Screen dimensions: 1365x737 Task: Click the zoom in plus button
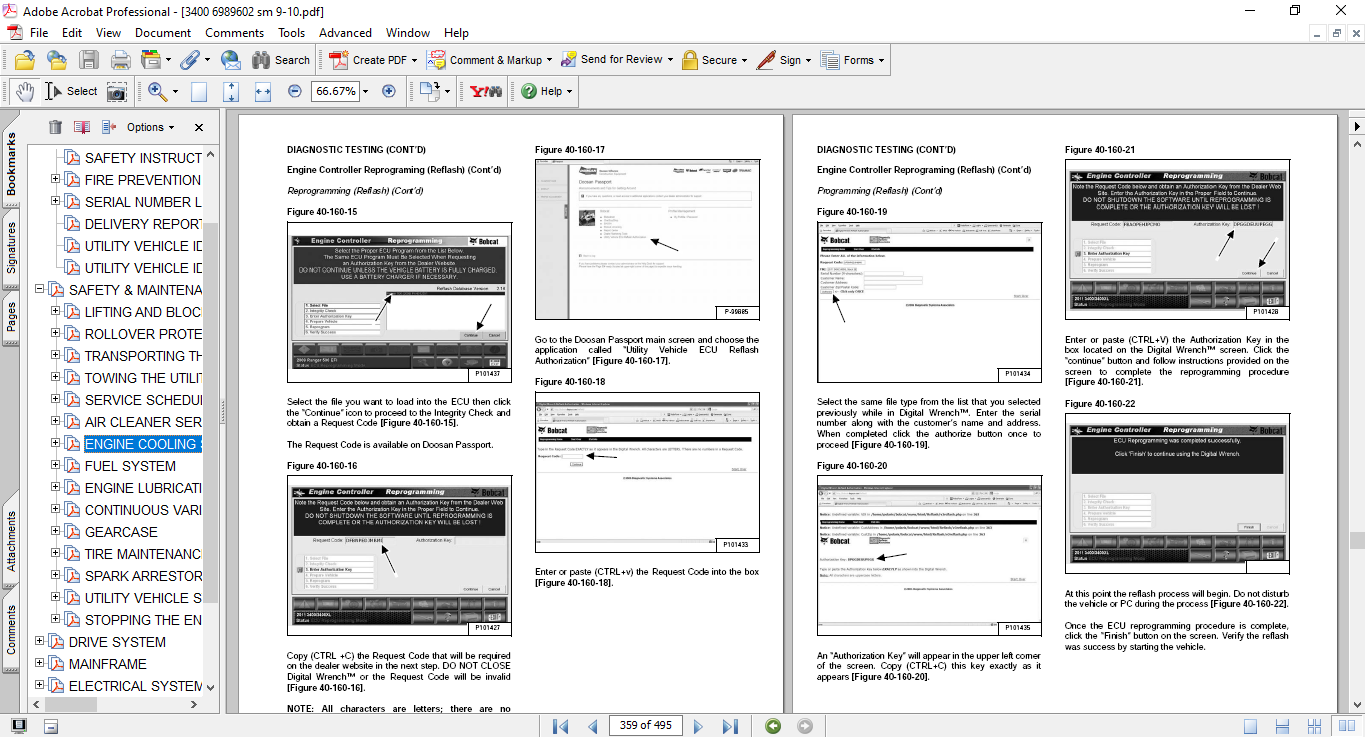(x=389, y=91)
